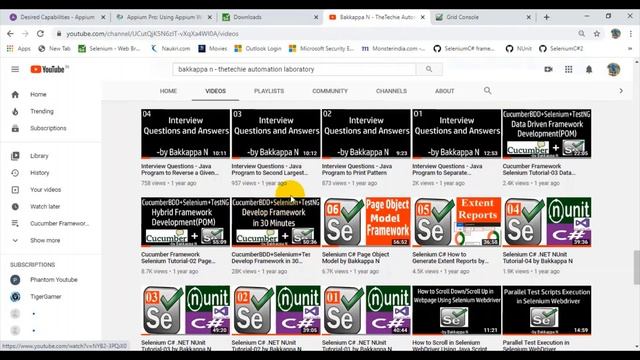Select the VIDEOS channel tab
The height and width of the screenshot is (360, 640).
pos(216,91)
